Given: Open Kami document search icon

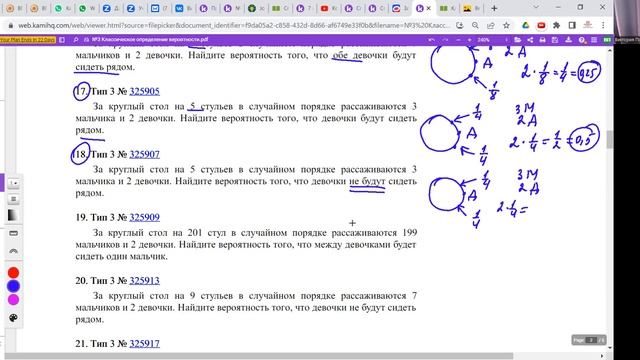Looking at the screenshot, I should pos(76,40).
